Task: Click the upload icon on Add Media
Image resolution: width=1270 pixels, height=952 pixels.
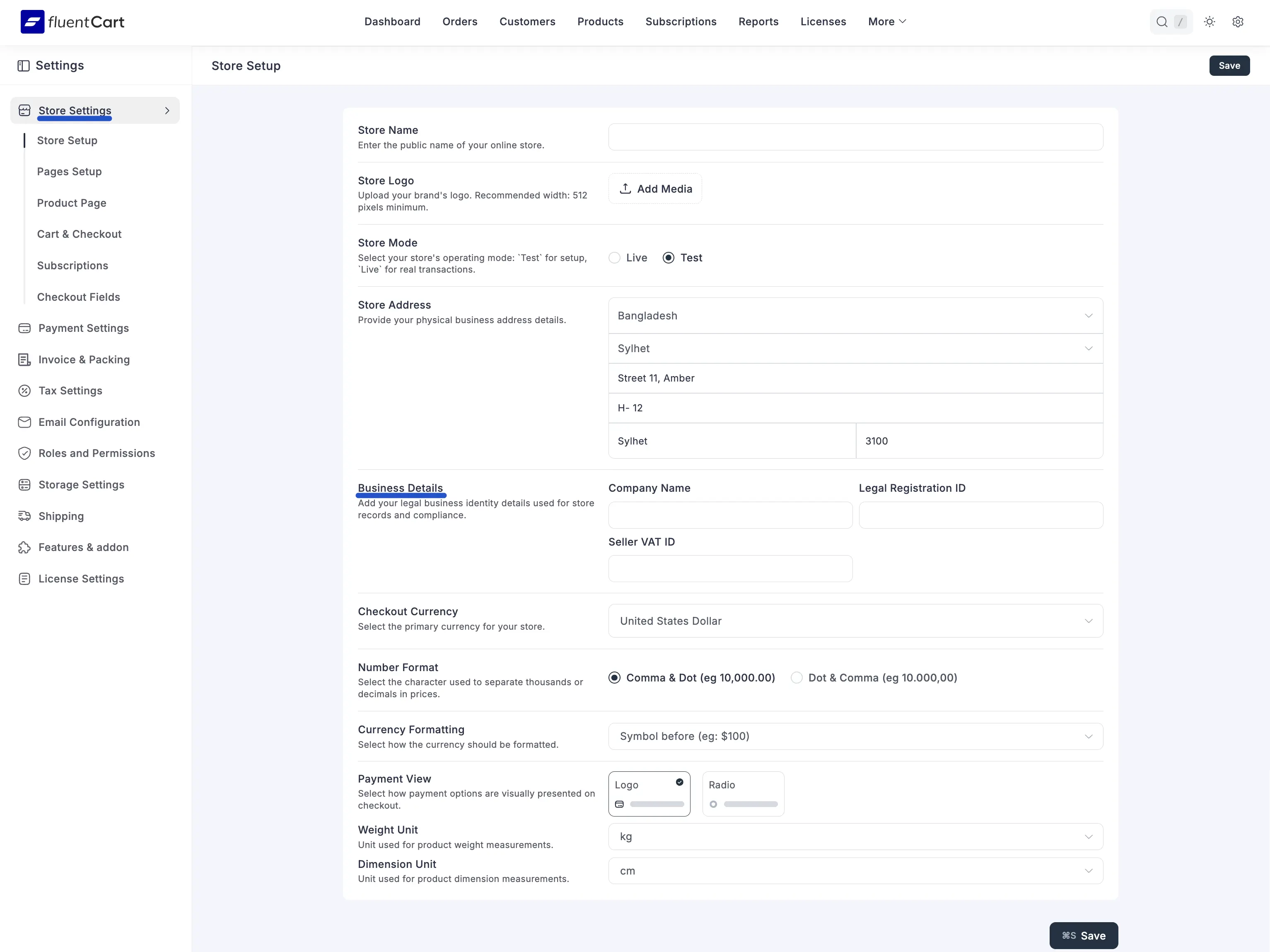Action: [x=625, y=188]
